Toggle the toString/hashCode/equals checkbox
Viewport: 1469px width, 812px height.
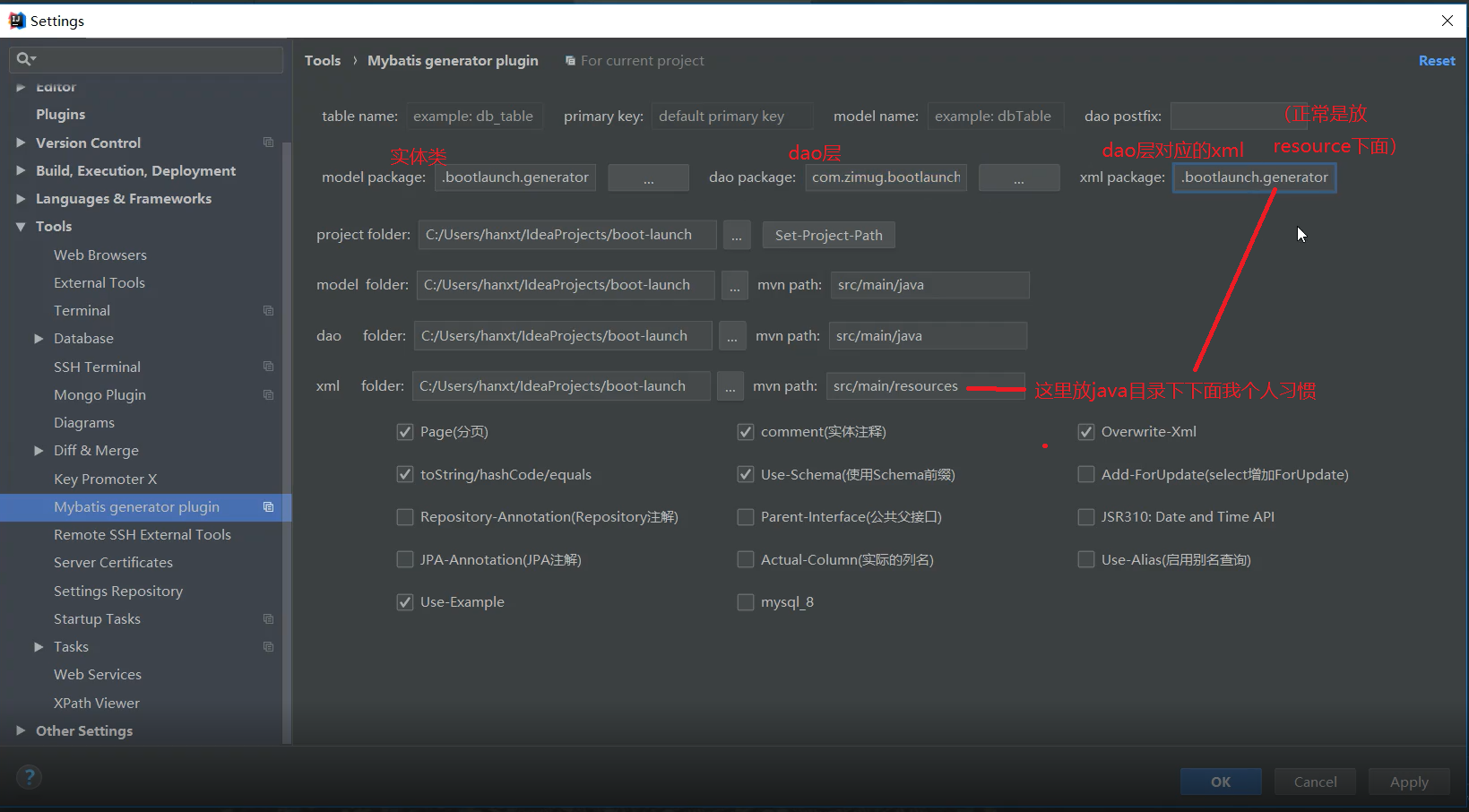tap(405, 474)
